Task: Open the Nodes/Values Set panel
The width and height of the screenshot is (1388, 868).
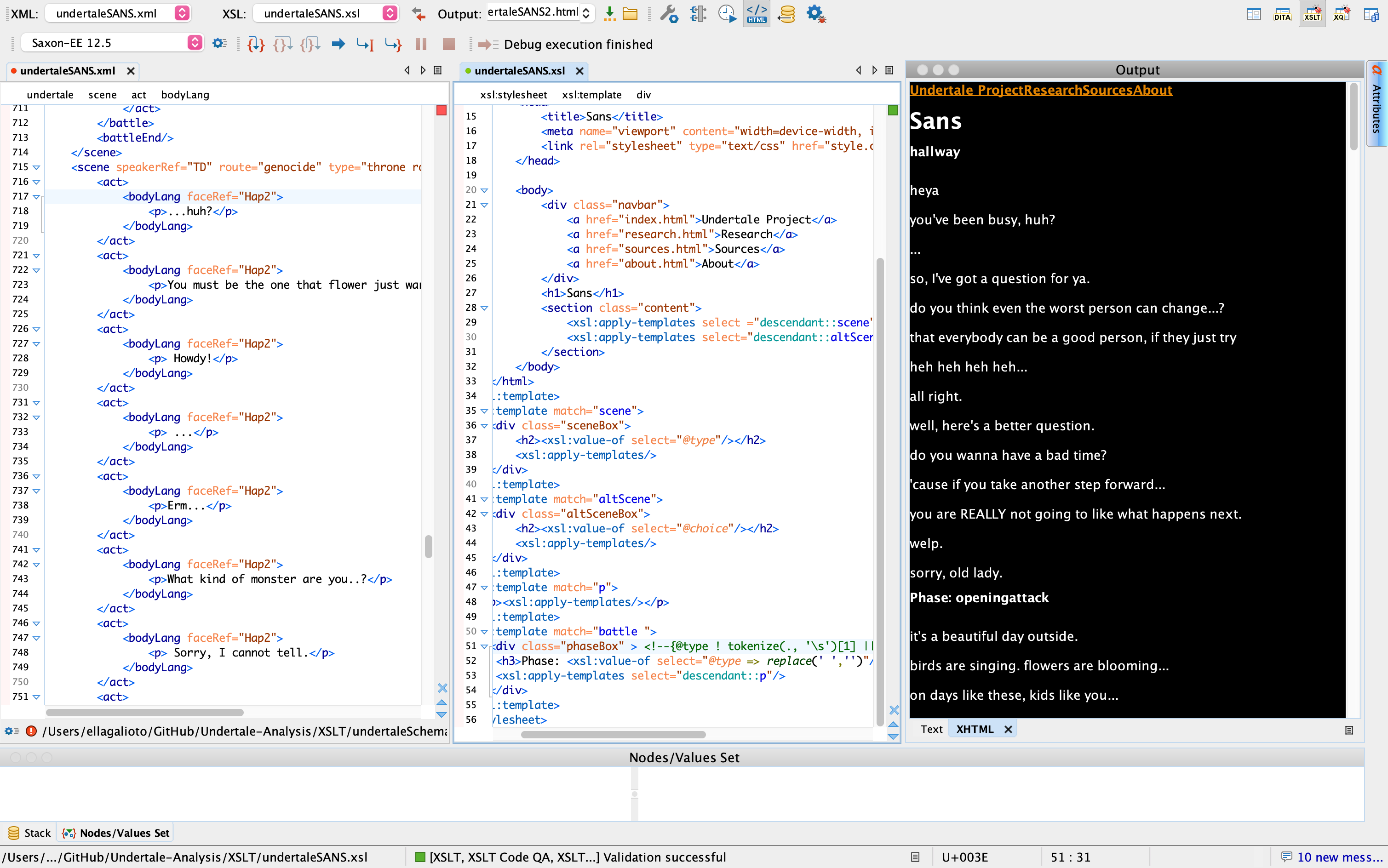Action: [115, 833]
